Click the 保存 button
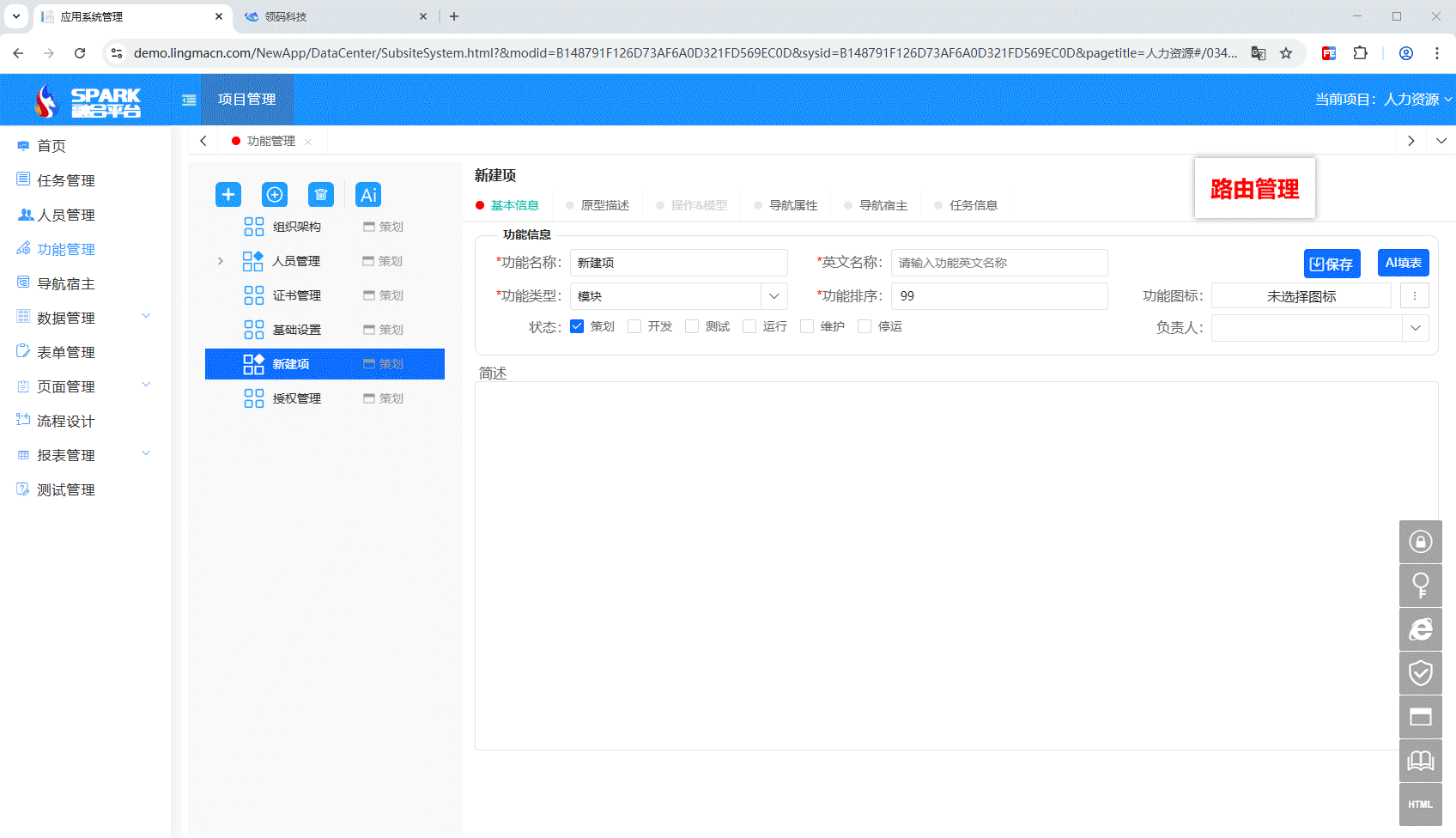Screen dimensions: 1456x838 (x=1332, y=263)
